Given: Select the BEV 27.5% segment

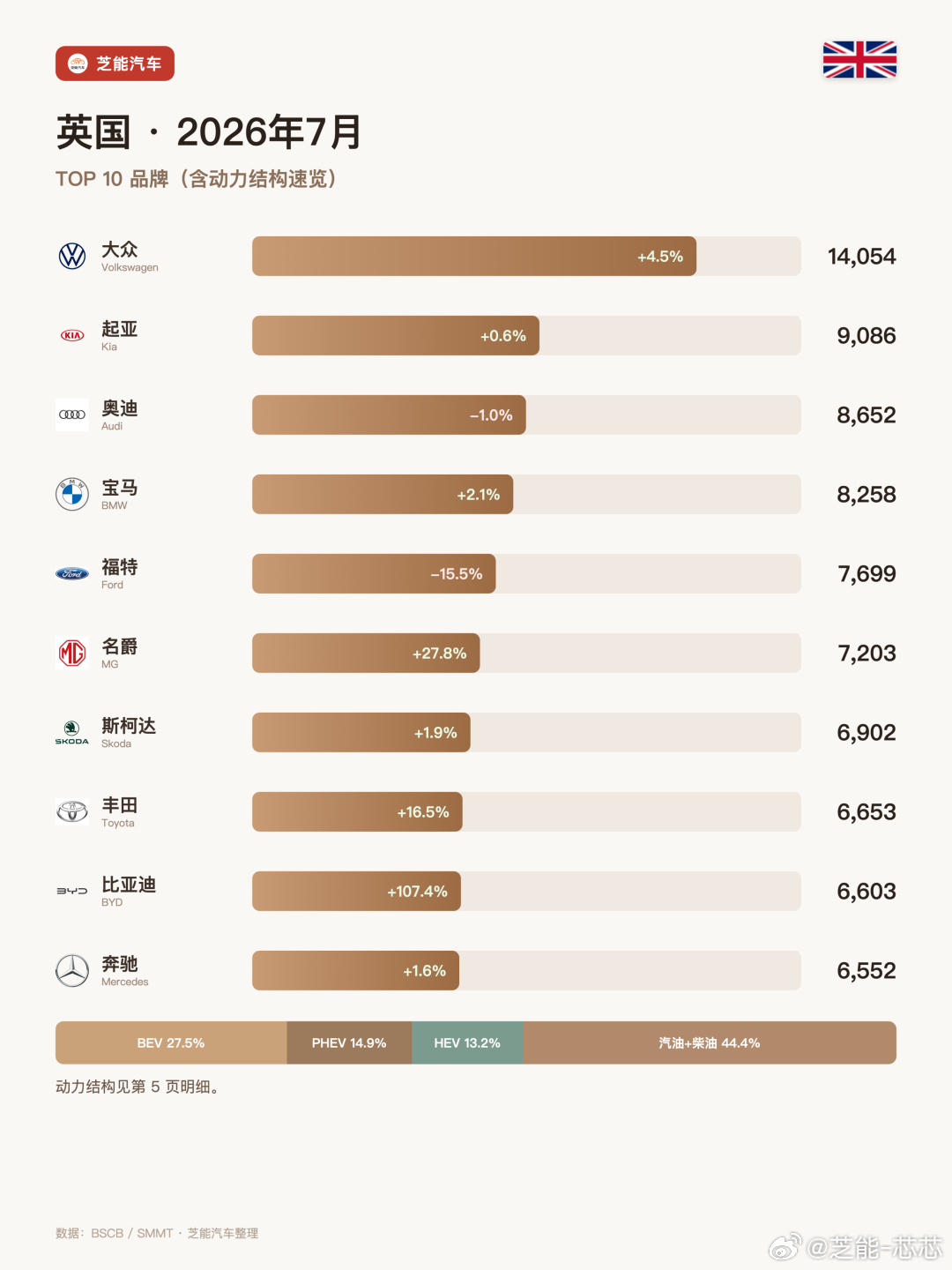Looking at the screenshot, I should point(171,1042).
